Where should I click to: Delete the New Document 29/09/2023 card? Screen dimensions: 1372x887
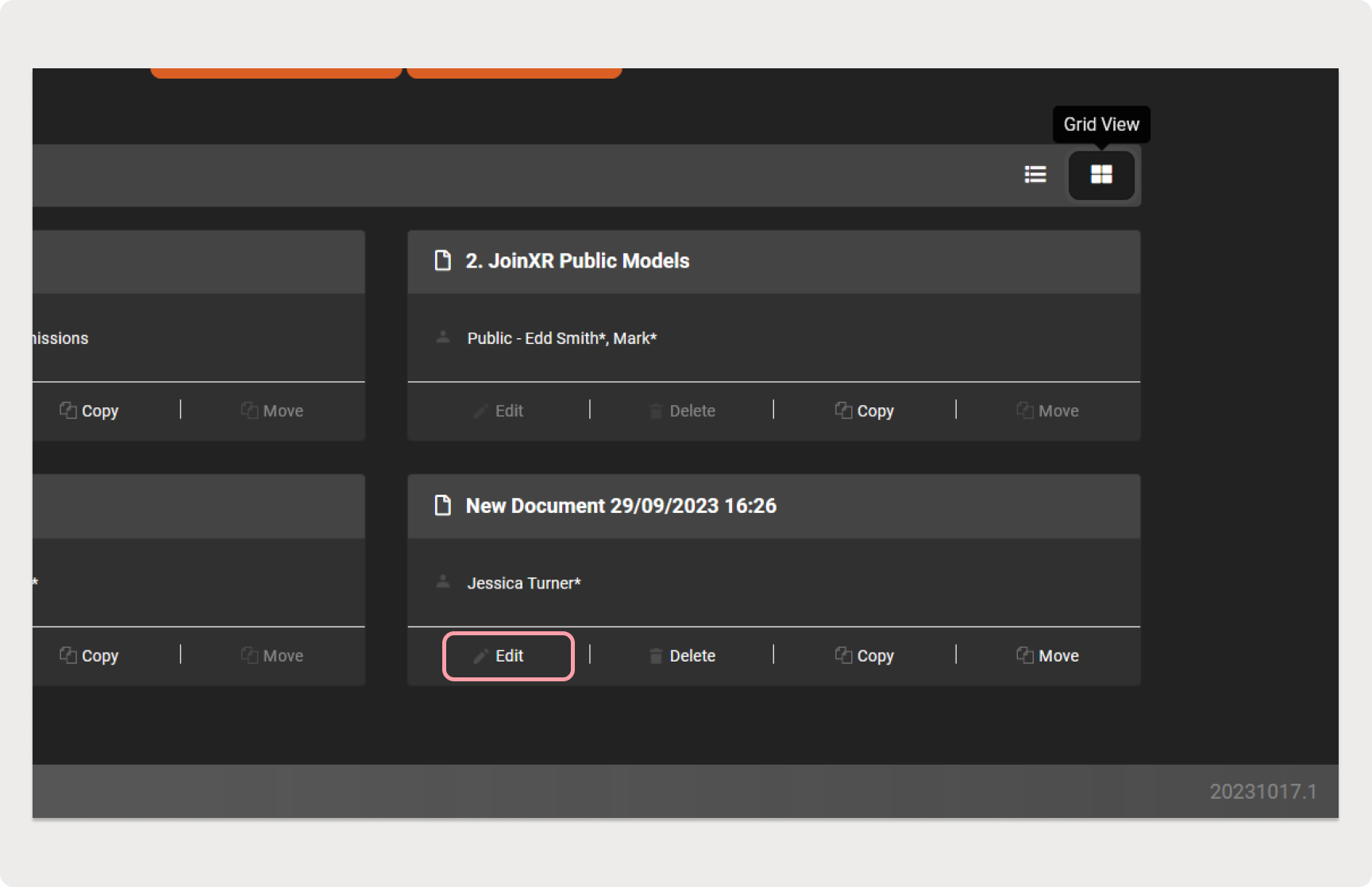point(683,656)
